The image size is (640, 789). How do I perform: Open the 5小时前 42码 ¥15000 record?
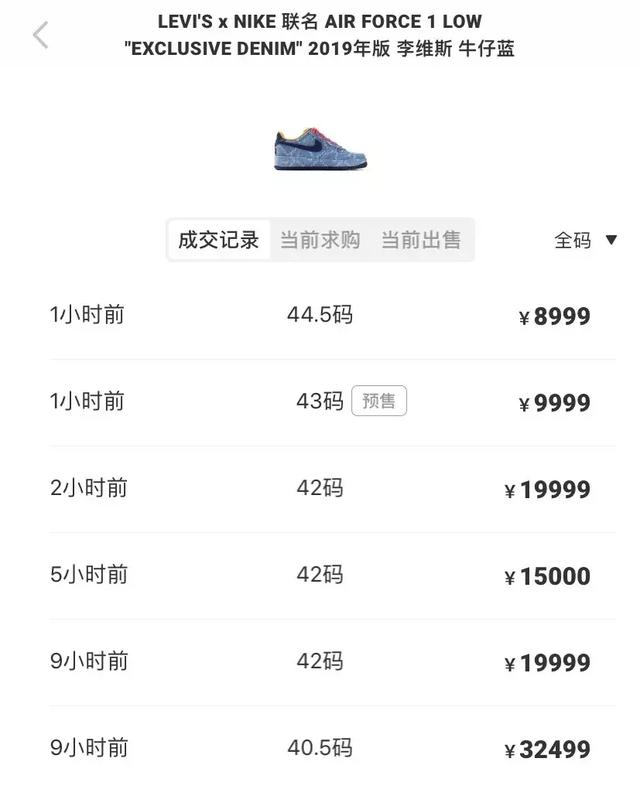click(x=332, y=575)
